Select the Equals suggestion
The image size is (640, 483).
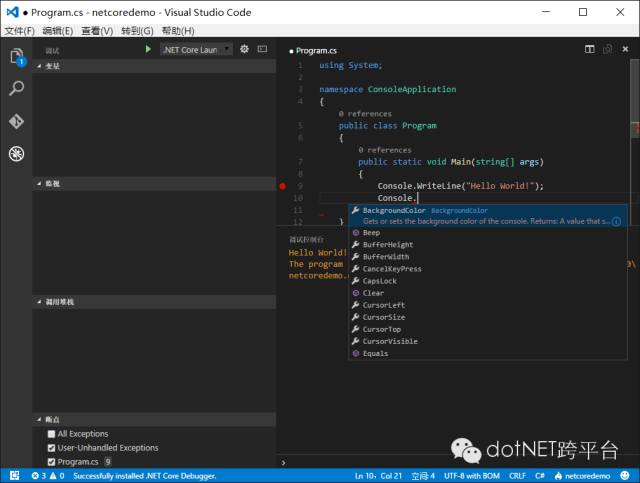tap(487, 353)
